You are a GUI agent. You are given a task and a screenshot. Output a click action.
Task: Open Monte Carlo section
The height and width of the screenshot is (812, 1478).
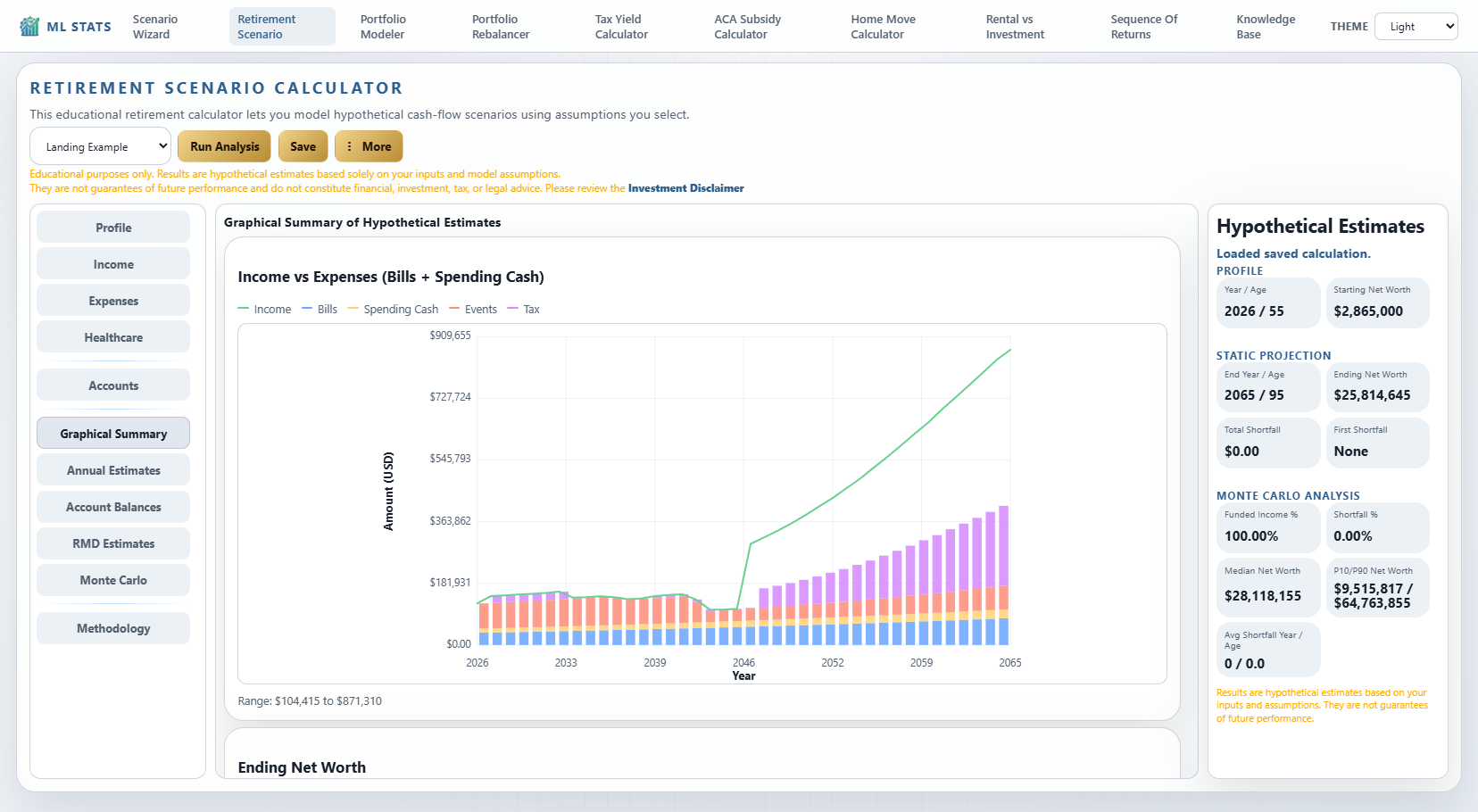point(113,580)
